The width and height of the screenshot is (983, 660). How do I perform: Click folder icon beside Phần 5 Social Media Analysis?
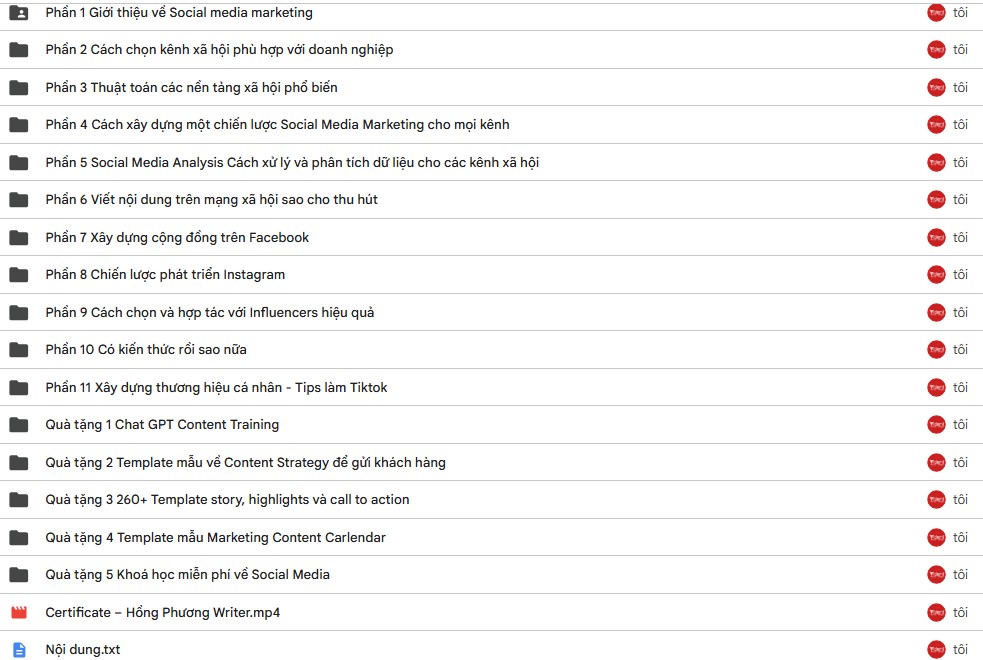(19, 162)
